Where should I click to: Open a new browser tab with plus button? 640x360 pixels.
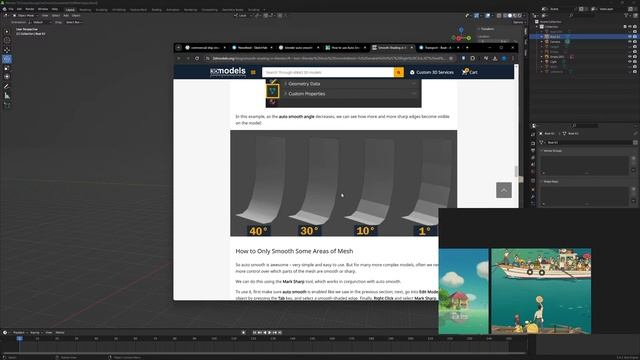coord(467,48)
